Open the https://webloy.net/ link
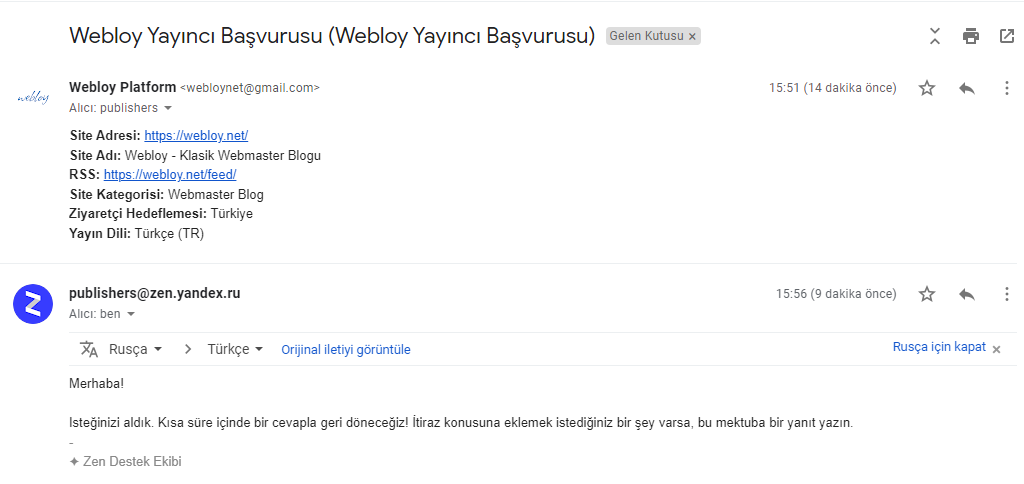Image resolution: width=1024 pixels, height=484 pixels. [196, 136]
